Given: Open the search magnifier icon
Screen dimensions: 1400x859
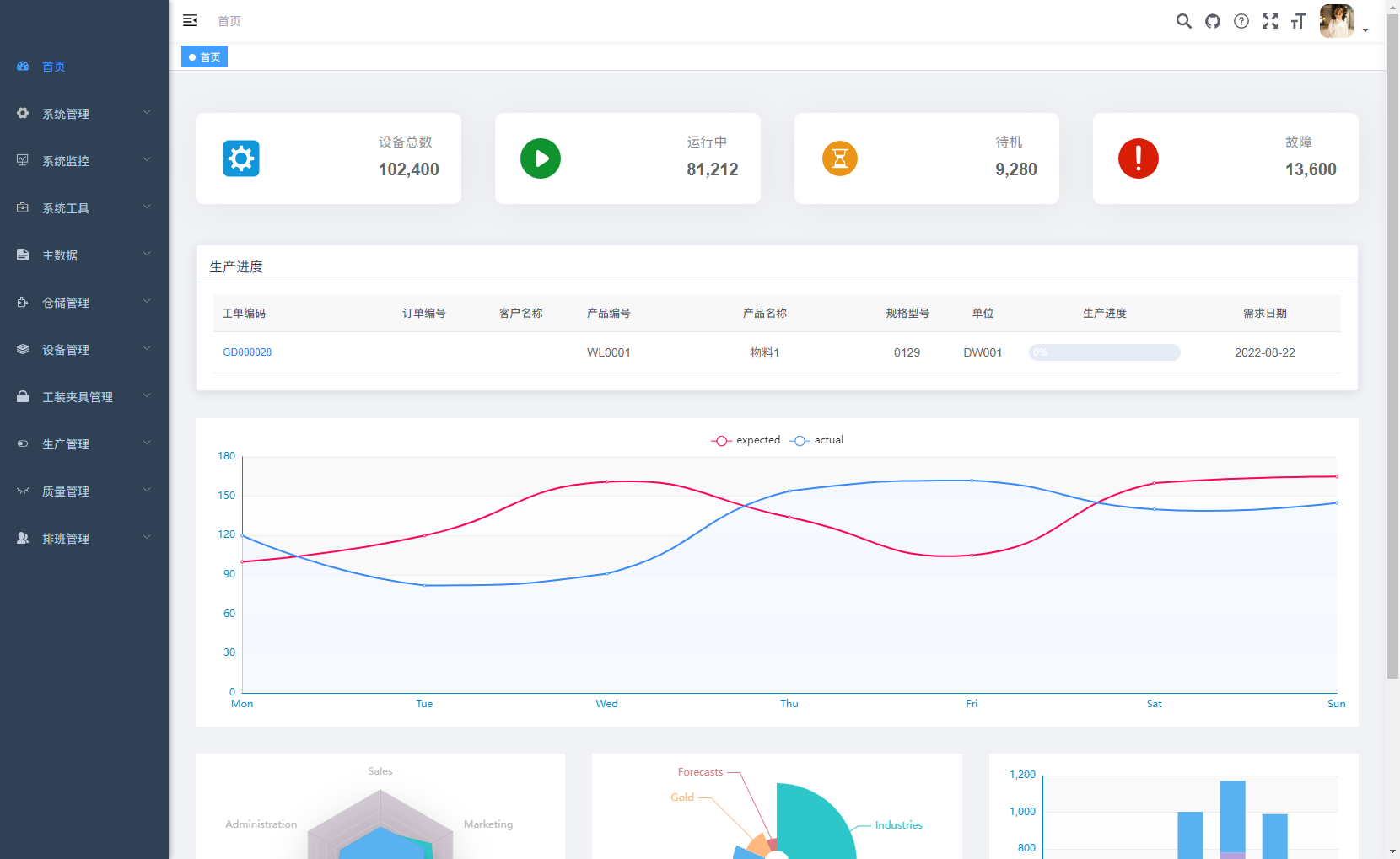Looking at the screenshot, I should point(1184,21).
